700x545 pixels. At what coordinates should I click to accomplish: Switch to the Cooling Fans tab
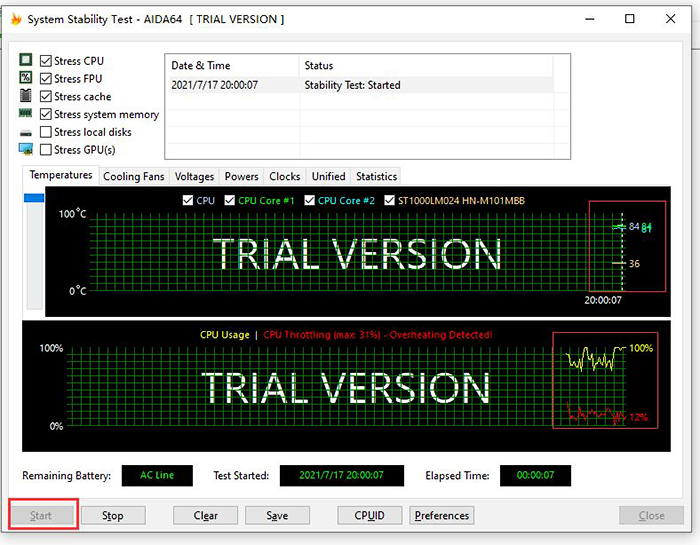[134, 177]
